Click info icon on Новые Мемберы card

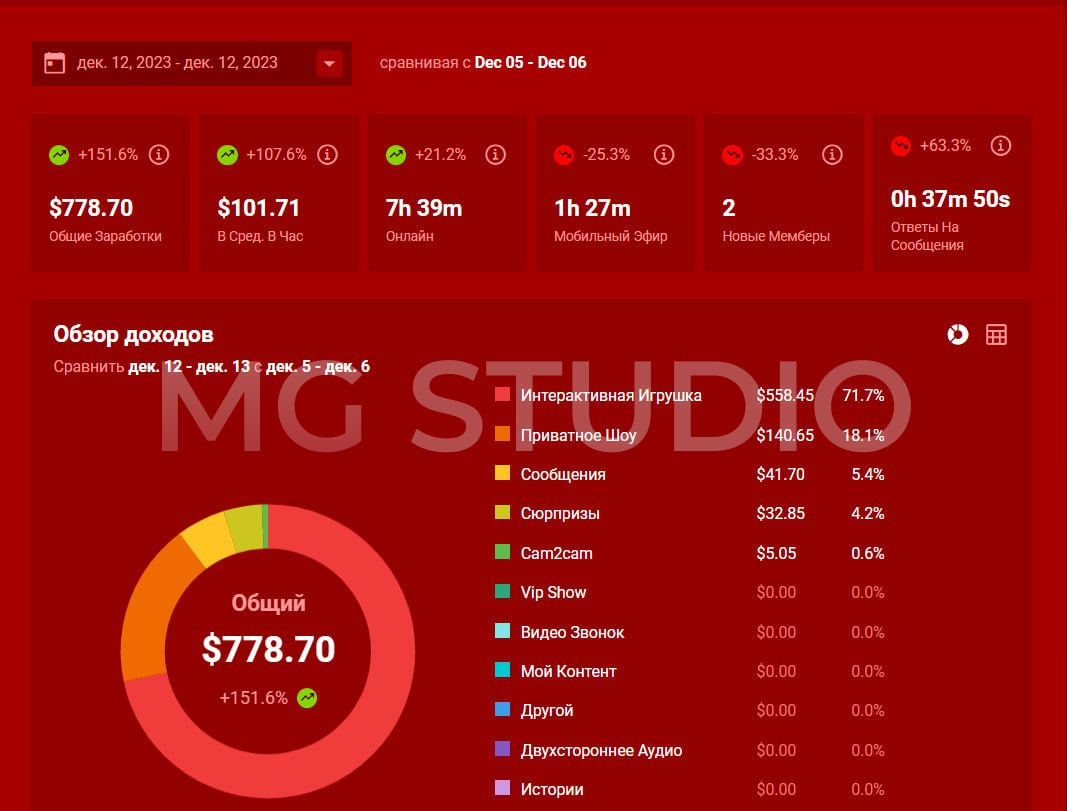[x=832, y=155]
